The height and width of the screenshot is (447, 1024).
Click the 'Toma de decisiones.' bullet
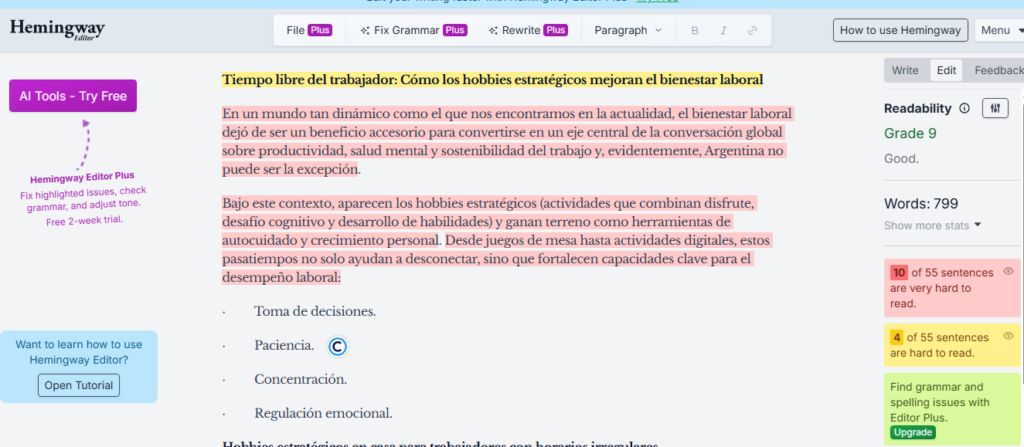click(315, 312)
